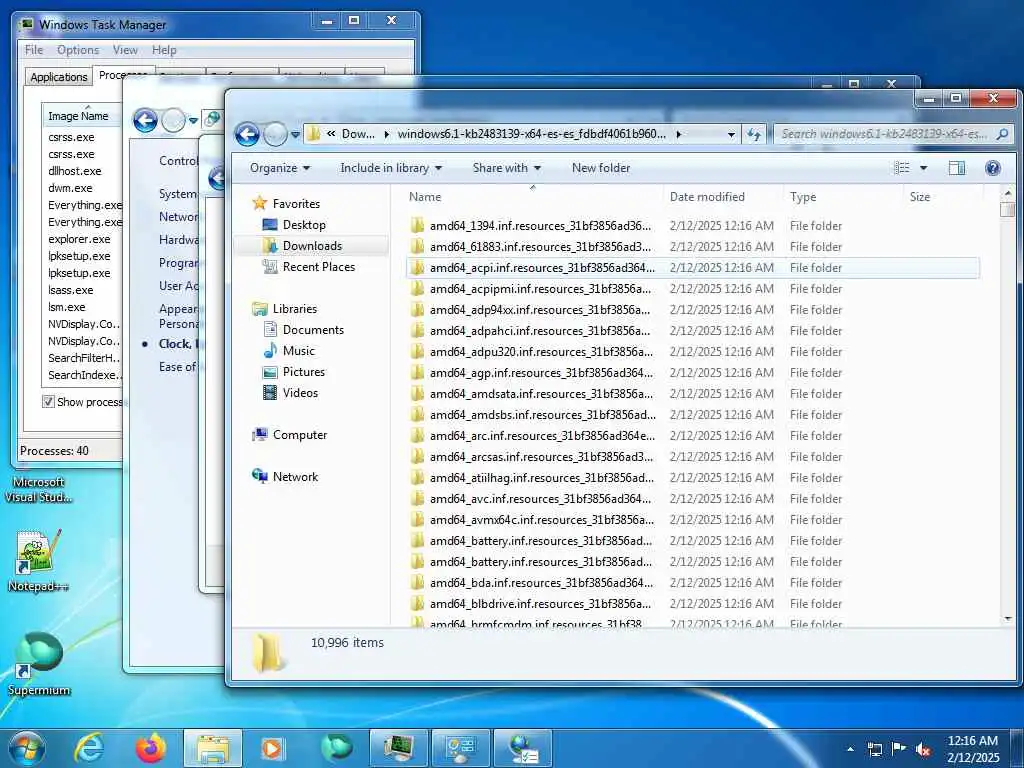Expand hidden path chevrons in address bar
The height and width of the screenshot is (768, 1024).
click(x=331, y=134)
